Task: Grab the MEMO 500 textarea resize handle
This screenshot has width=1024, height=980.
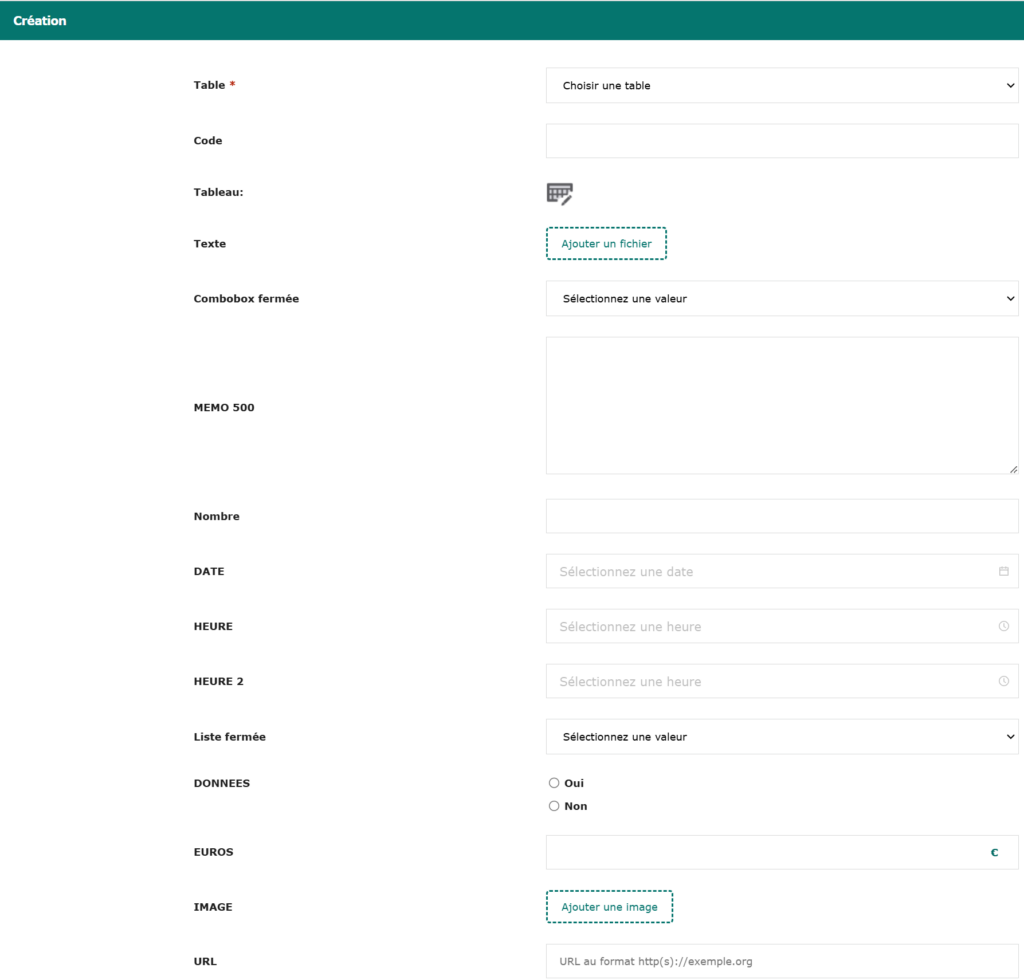Action: click(x=1013, y=469)
